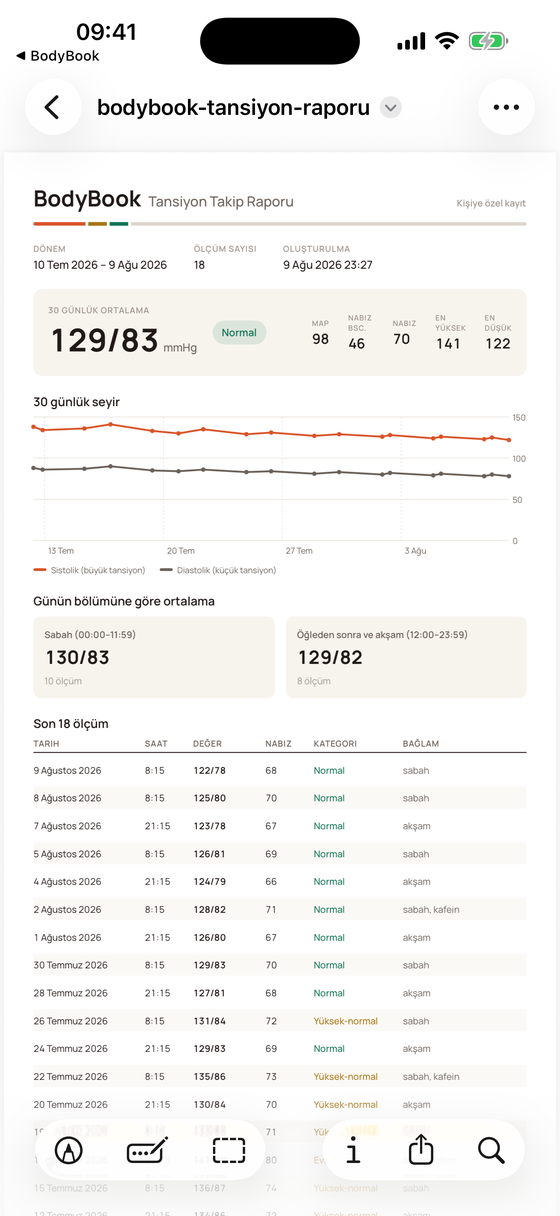Select the MAP value 98
The image size is (560, 1216).
click(320, 340)
